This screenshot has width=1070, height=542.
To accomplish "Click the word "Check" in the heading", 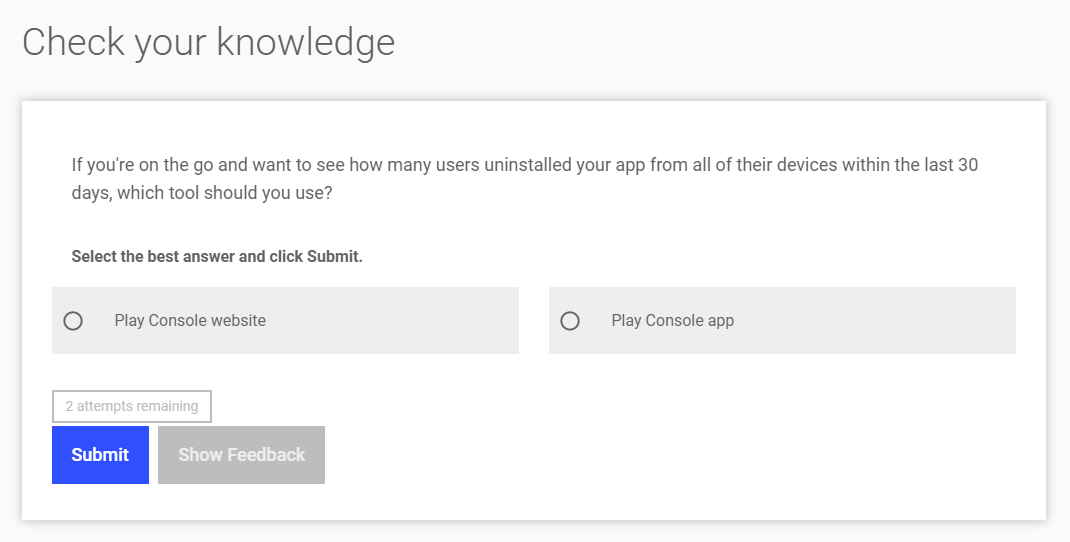I will coord(74,42).
